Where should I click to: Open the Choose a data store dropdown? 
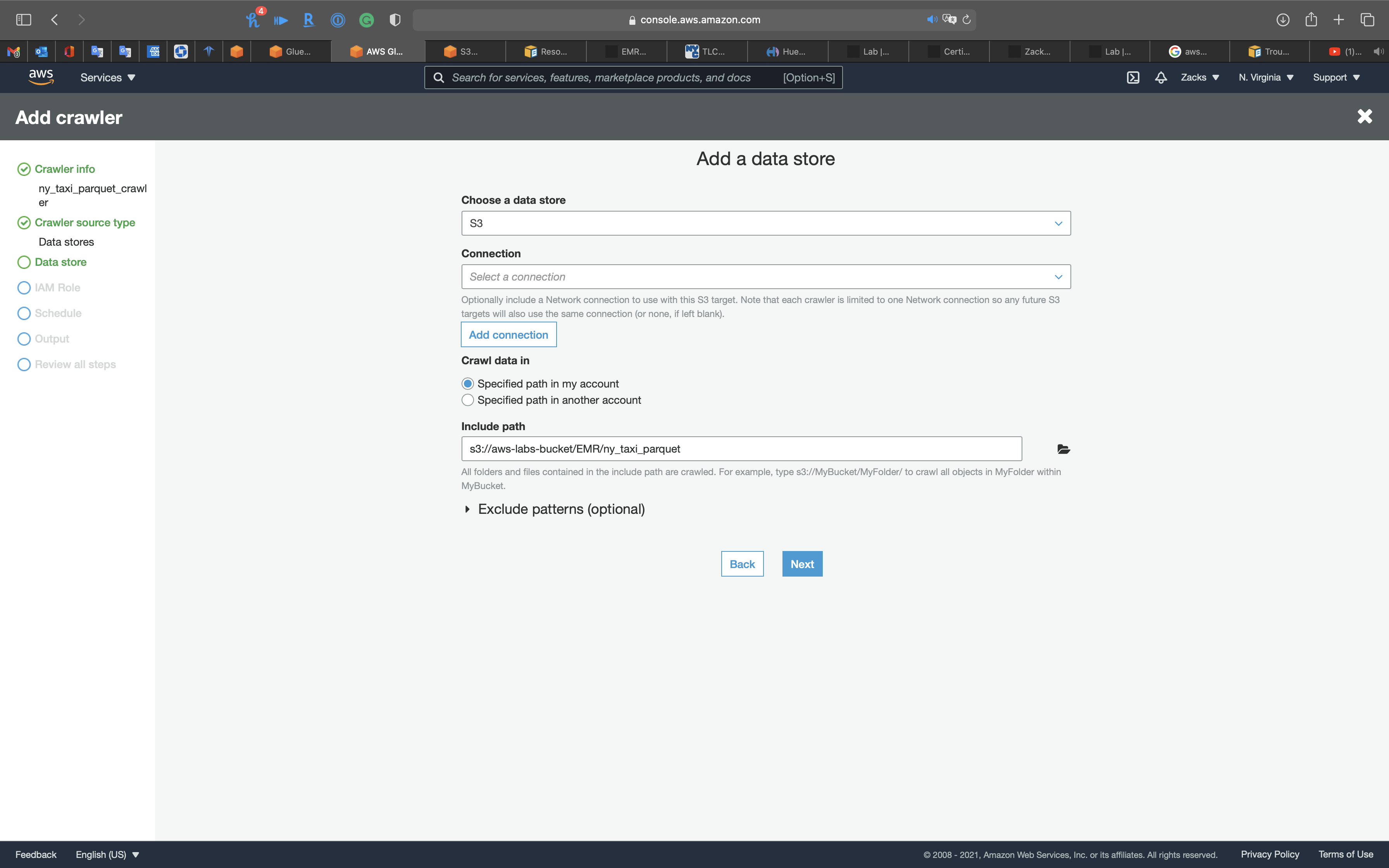[766, 223]
